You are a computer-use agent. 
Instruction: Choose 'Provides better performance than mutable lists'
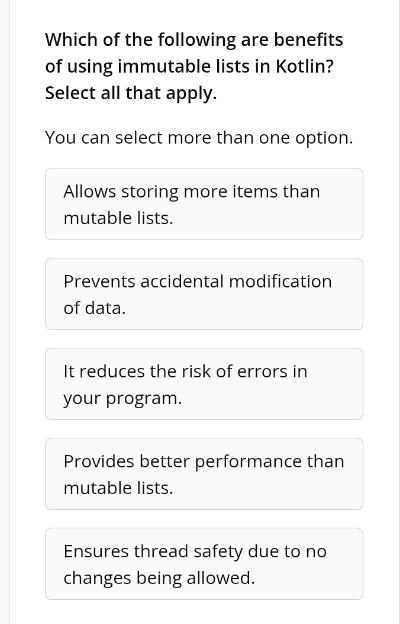coord(204,474)
